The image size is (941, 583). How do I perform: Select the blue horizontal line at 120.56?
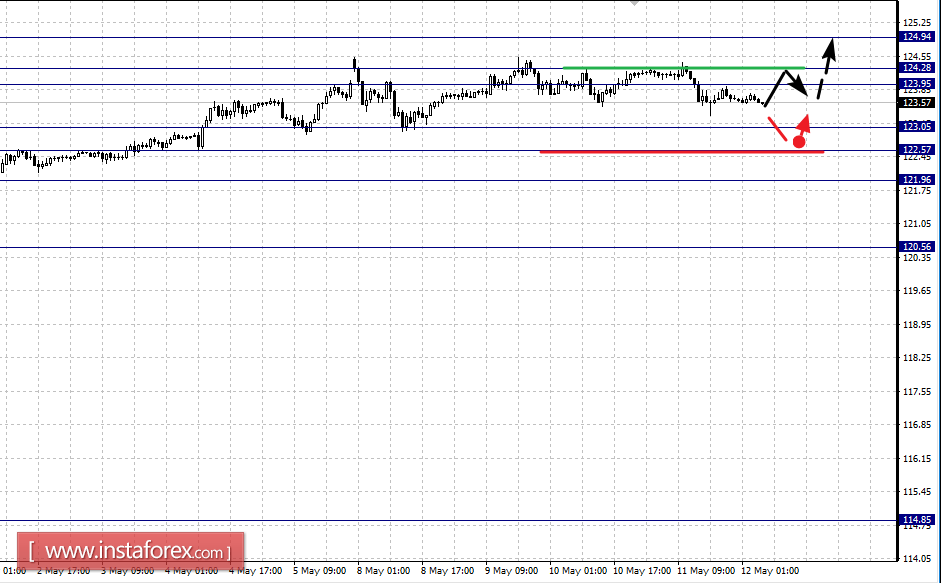coord(449,247)
